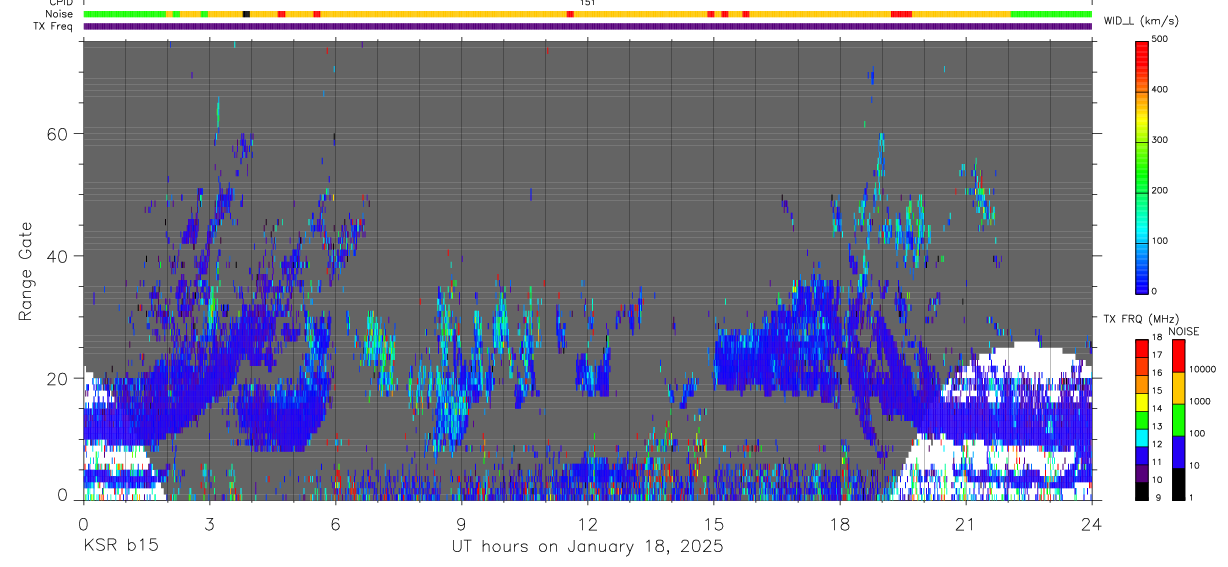The image size is (1228, 567).
Task: Click the yellow swatch in the TX FRQ legend
Action: click(1141, 403)
